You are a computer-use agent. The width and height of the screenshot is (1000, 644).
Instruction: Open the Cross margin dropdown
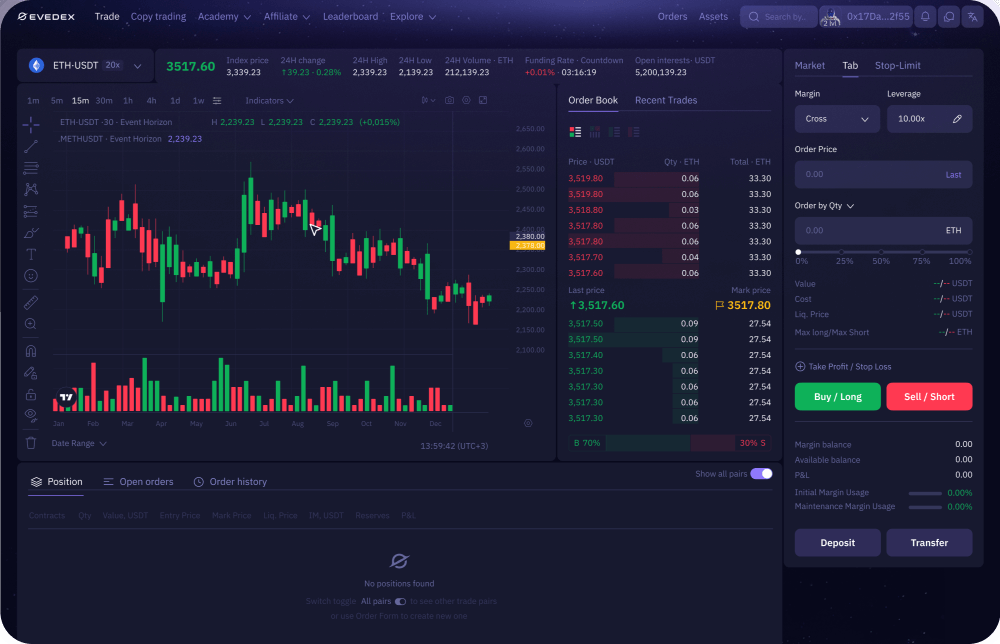(837, 118)
